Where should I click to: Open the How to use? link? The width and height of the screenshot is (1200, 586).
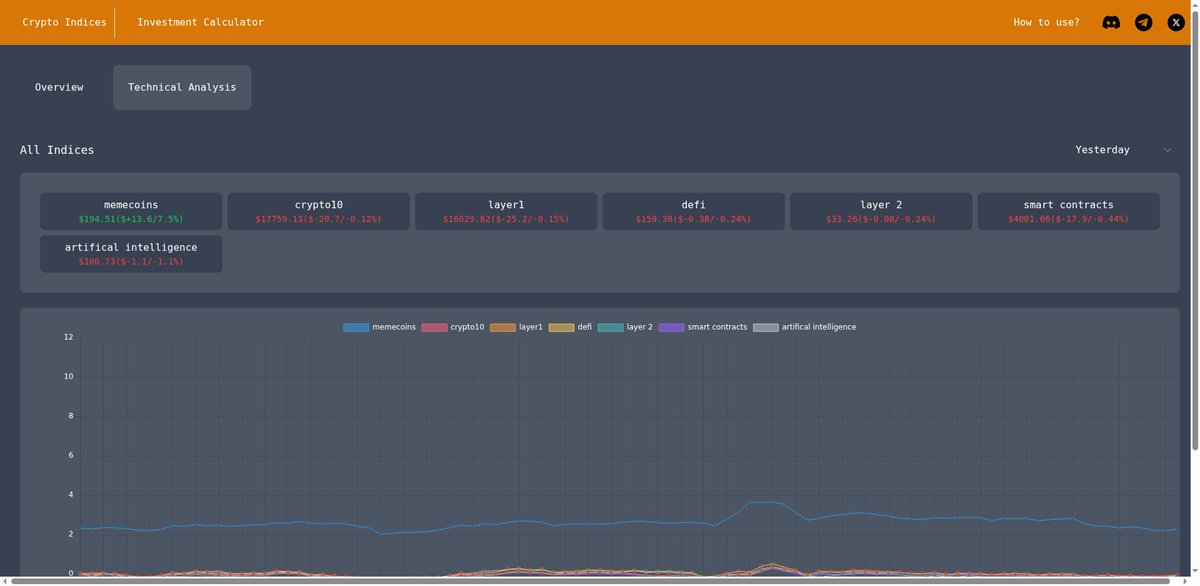click(1046, 22)
